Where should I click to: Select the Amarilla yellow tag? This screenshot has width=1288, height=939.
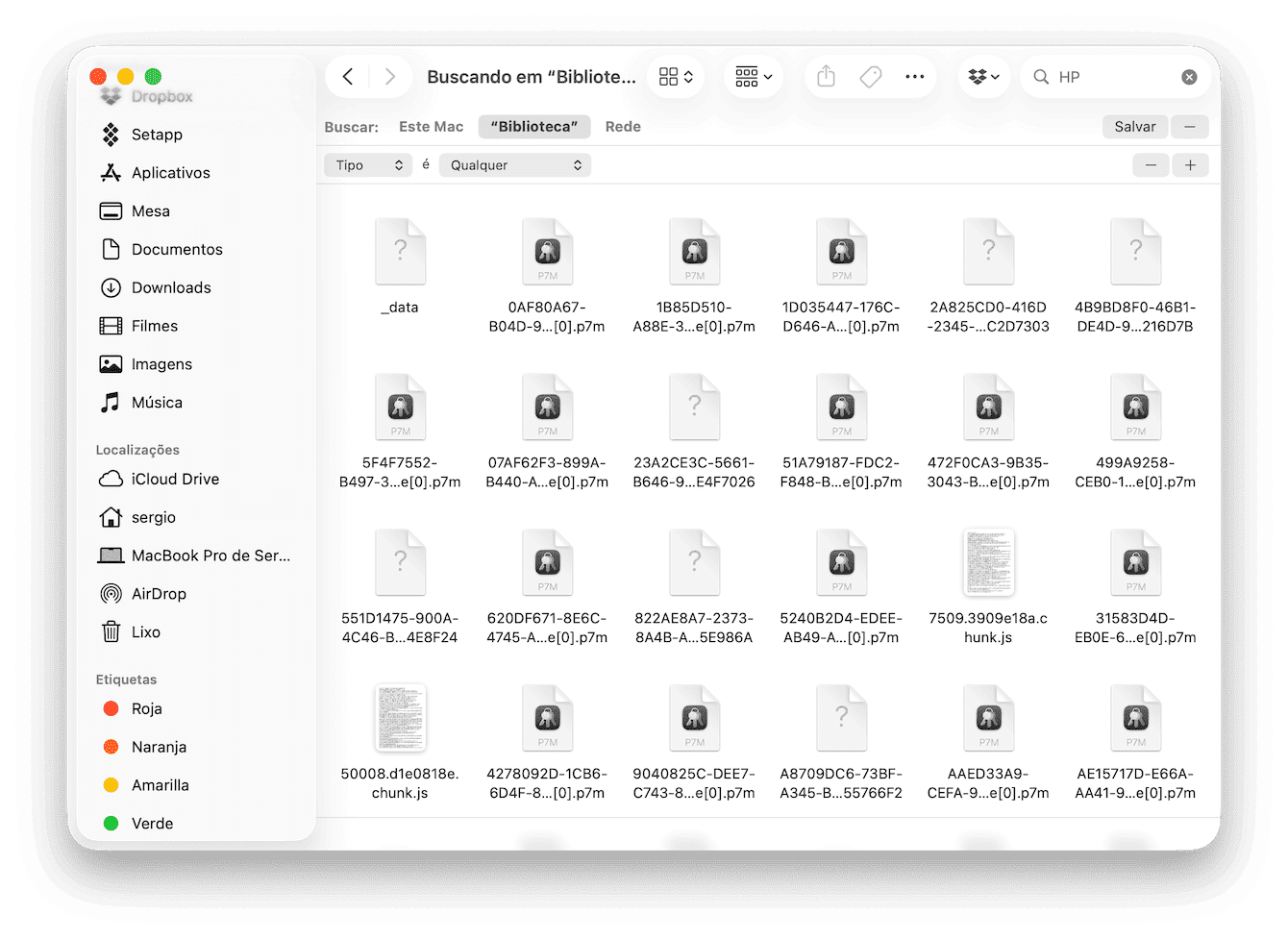160,786
